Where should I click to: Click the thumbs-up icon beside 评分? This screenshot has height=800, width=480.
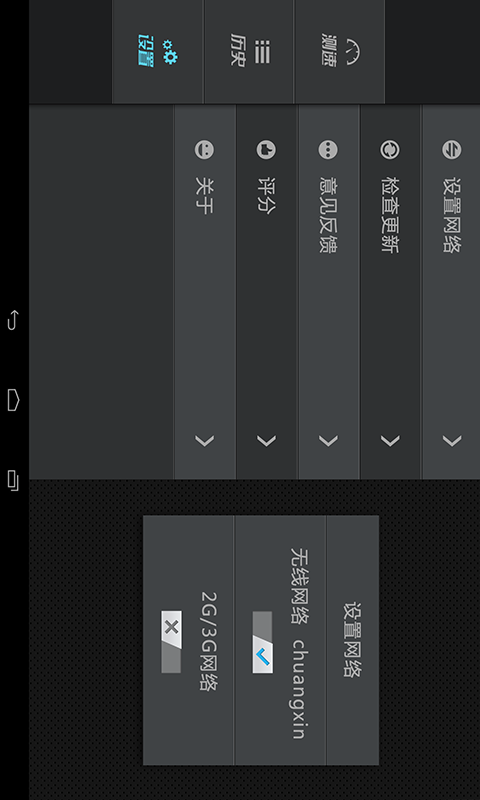[x=266, y=149]
